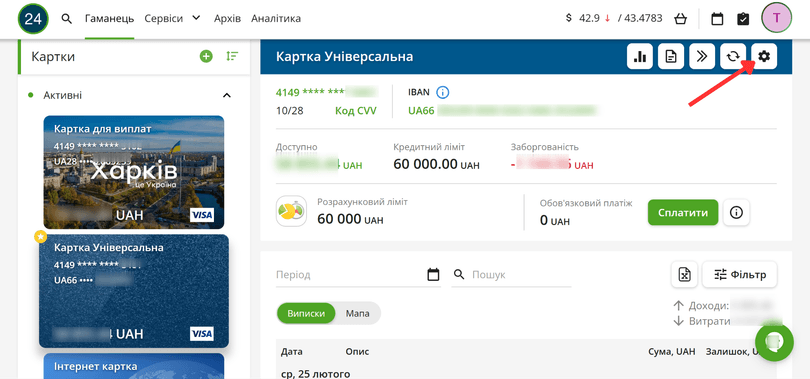Switch to the Виписки view
The width and height of the screenshot is (810, 379).
(x=306, y=313)
